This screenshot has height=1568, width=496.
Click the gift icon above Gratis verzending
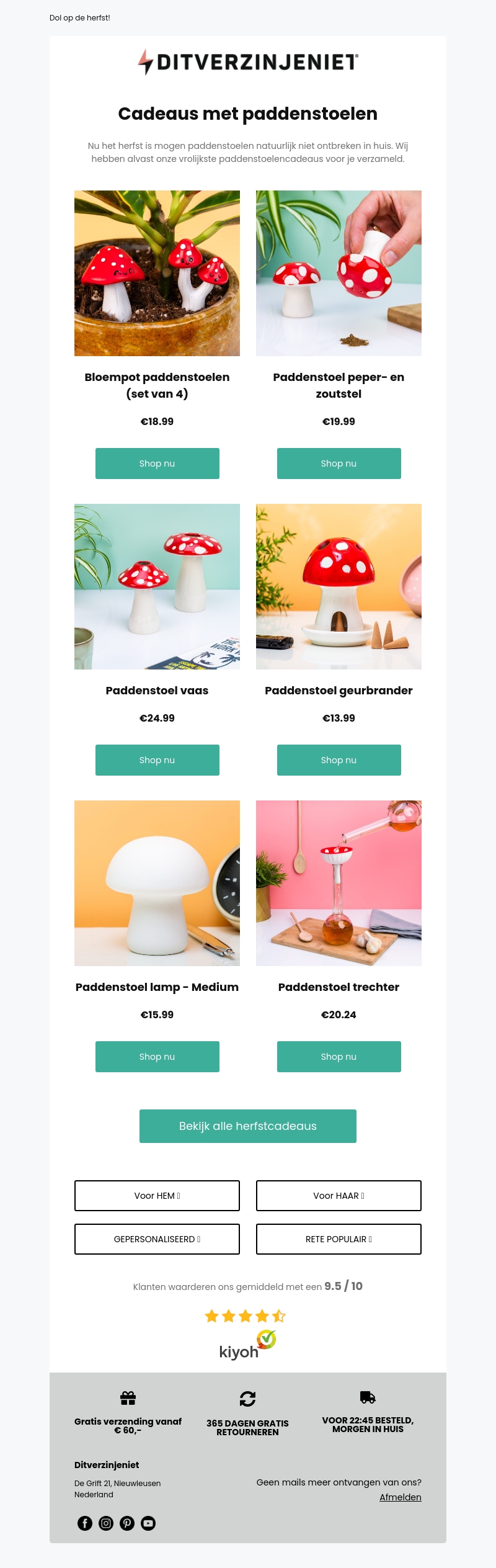click(128, 1398)
